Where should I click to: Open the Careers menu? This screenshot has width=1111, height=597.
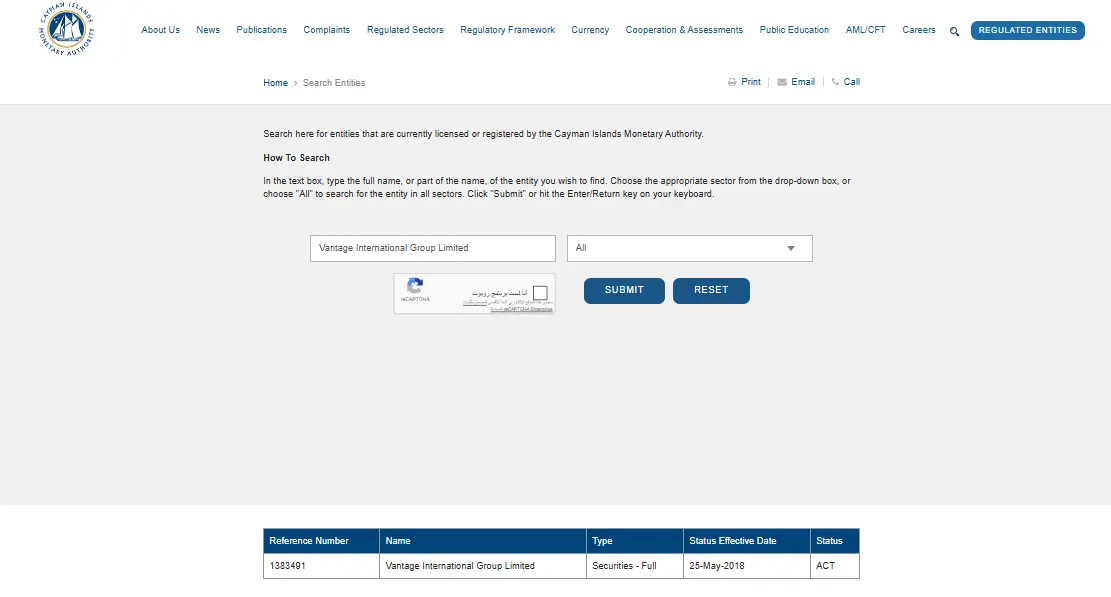pos(919,30)
